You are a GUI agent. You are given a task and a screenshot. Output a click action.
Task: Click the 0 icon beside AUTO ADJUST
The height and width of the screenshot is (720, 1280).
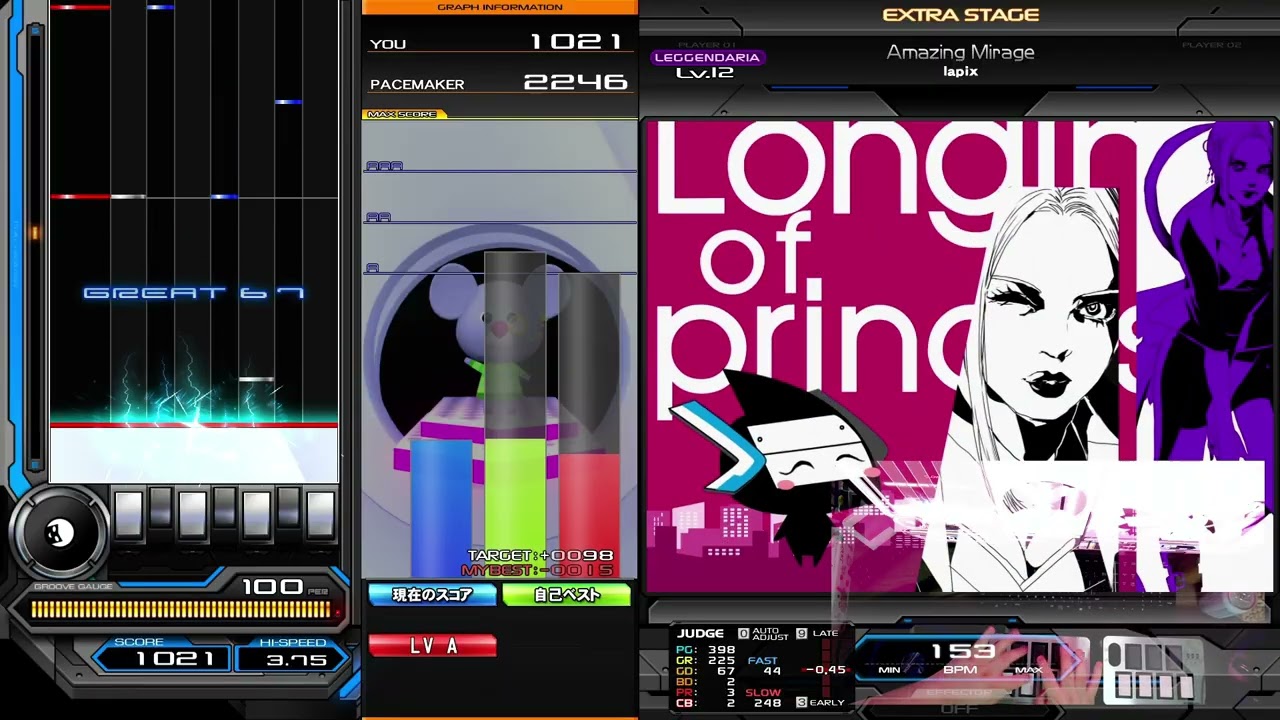coord(743,634)
